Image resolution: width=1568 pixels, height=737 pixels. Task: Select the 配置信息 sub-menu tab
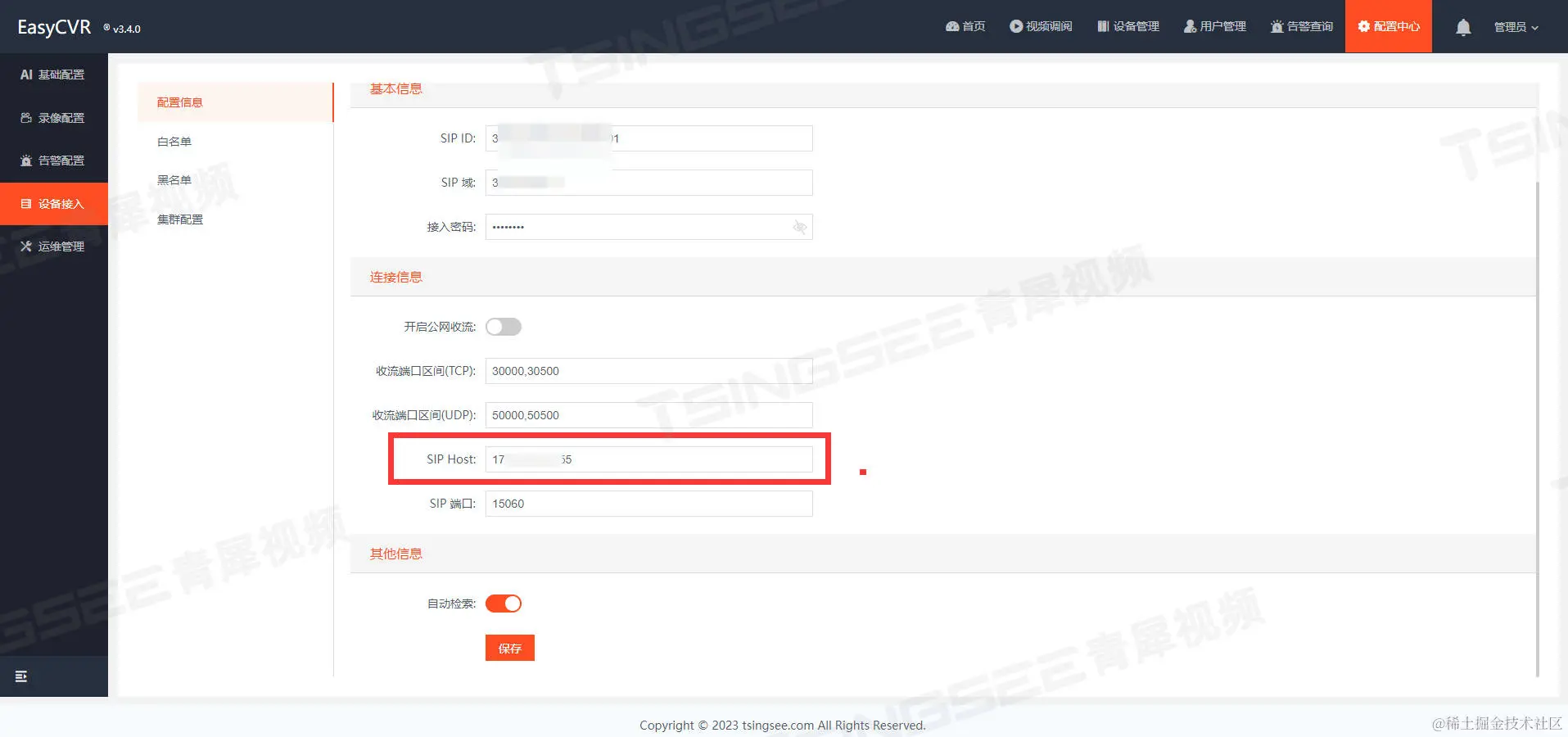click(x=235, y=102)
